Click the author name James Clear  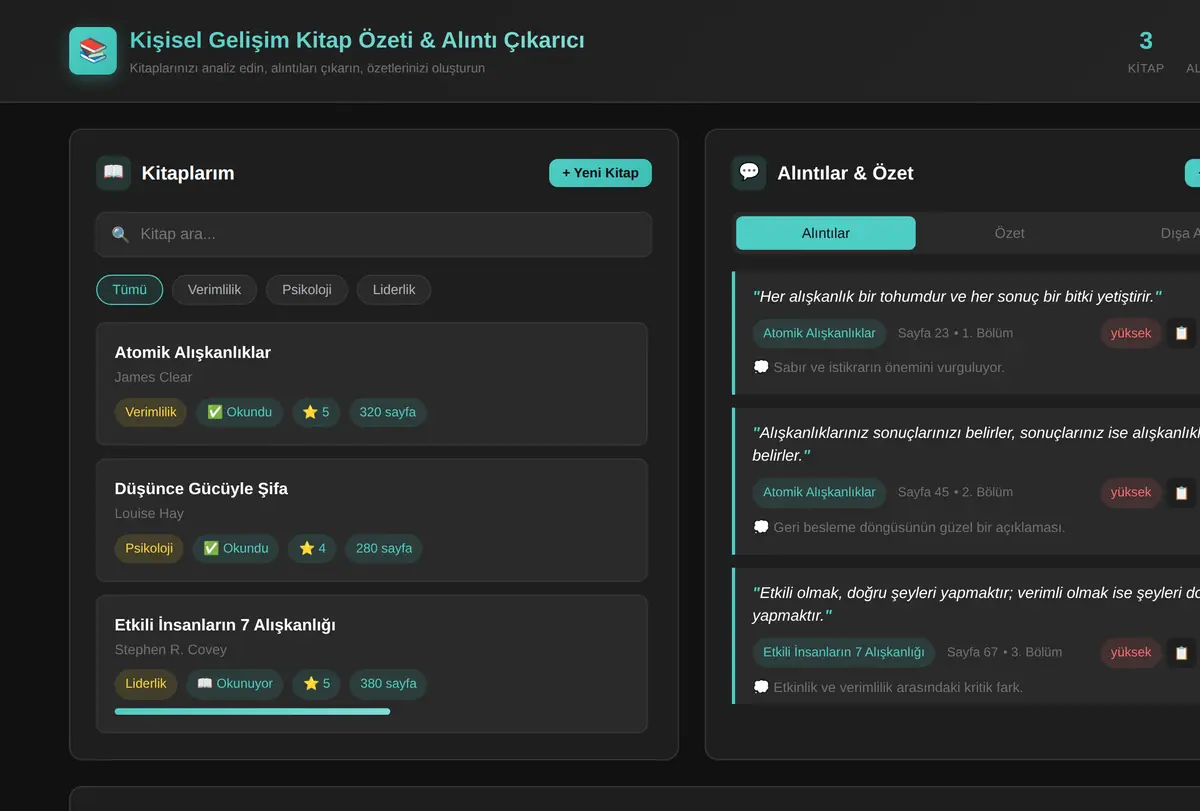[x=153, y=377]
